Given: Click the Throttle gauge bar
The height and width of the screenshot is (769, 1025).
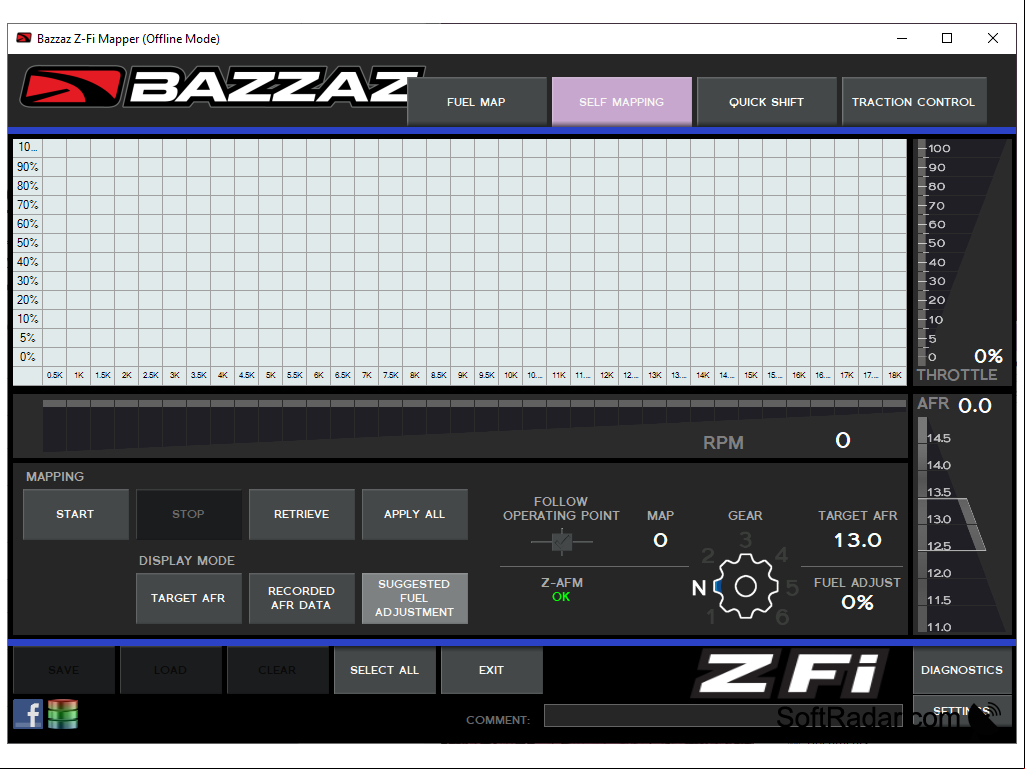Looking at the screenshot, I should point(922,252).
